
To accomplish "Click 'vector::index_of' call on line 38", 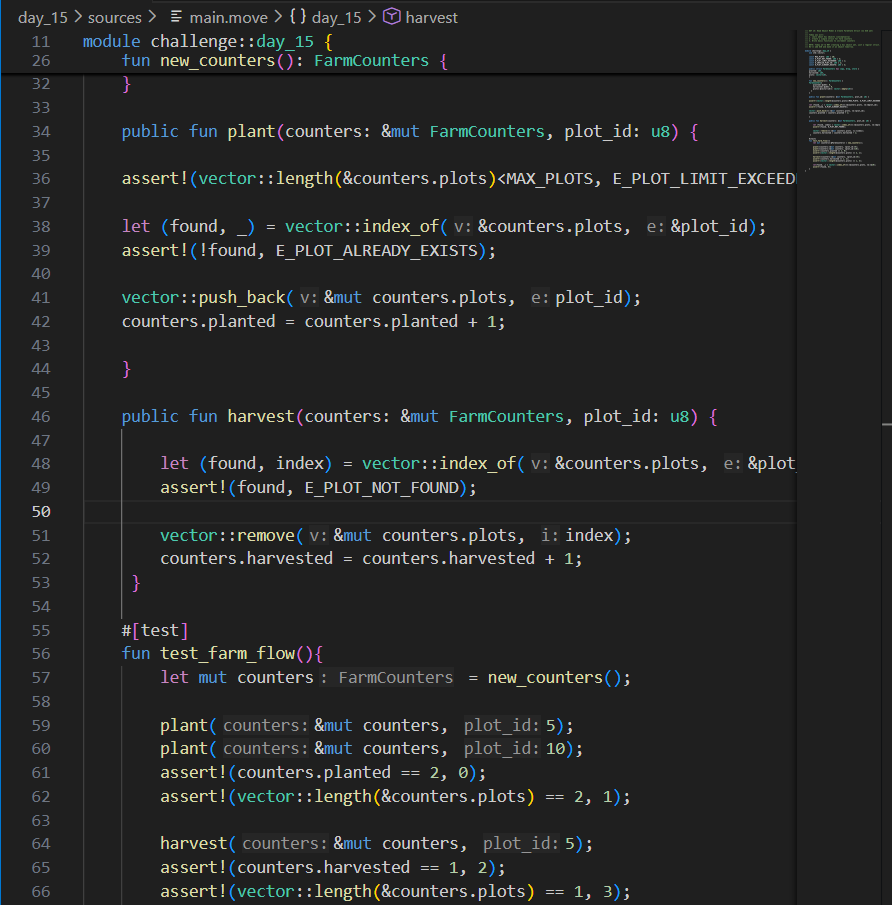I will click(362, 226).
